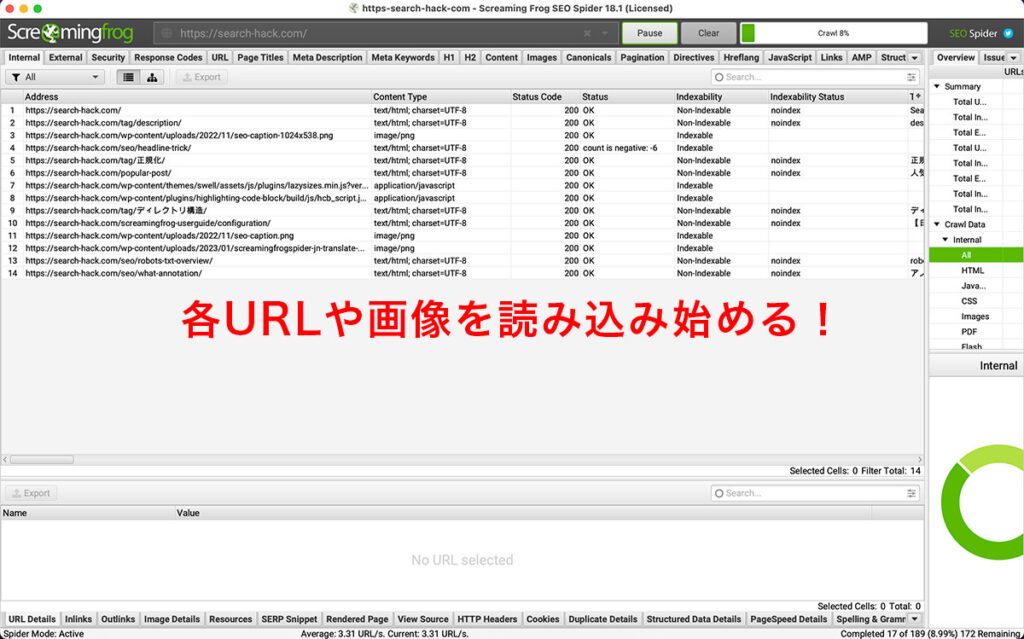Select the seo/robots-txt-overview/ URL row

click(462, 261)
